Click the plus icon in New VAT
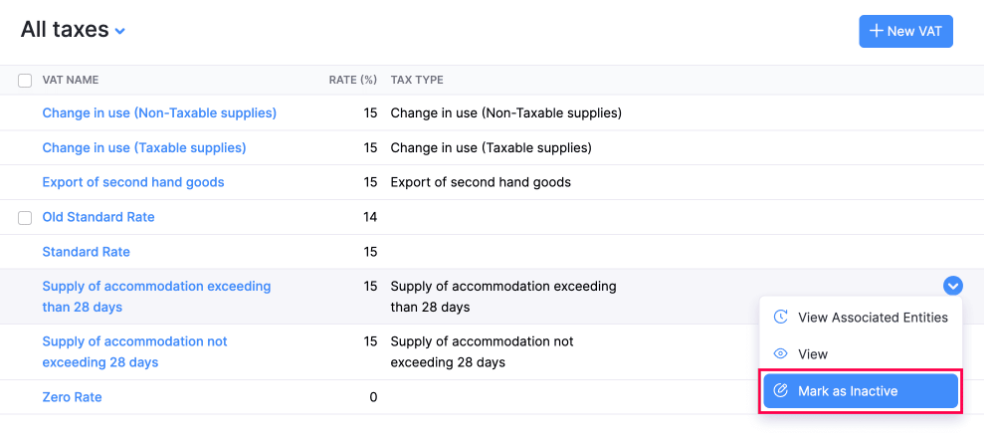984x435 pixels. (876, 31)
